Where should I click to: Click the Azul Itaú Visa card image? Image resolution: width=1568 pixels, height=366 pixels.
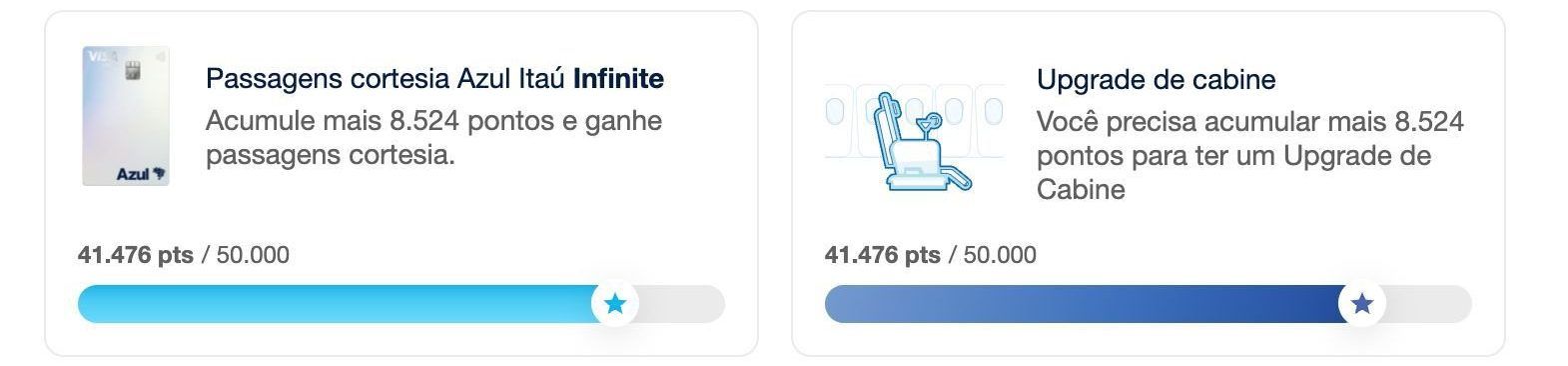(x=125, y=115)
